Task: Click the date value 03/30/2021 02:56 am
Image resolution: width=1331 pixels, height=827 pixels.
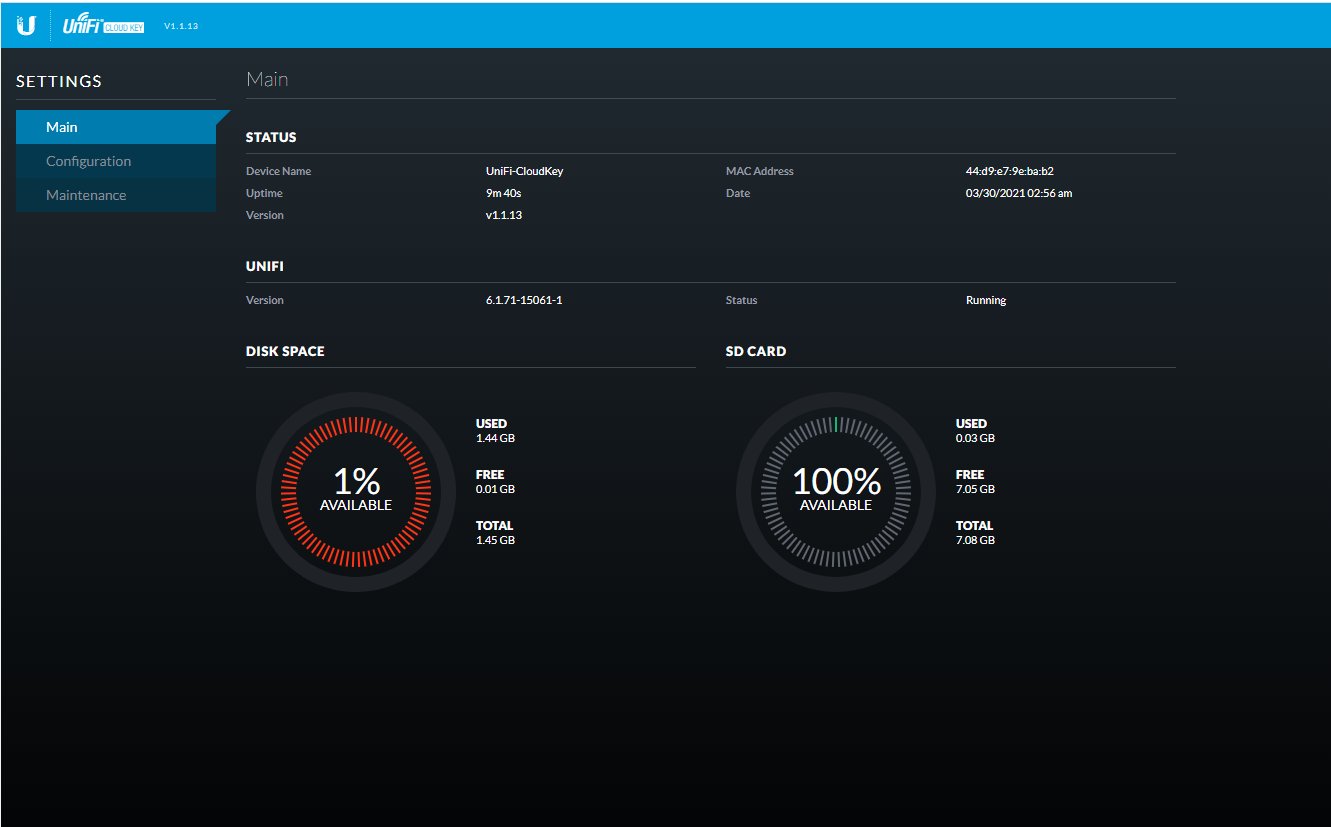Action: click(1018, 193)
